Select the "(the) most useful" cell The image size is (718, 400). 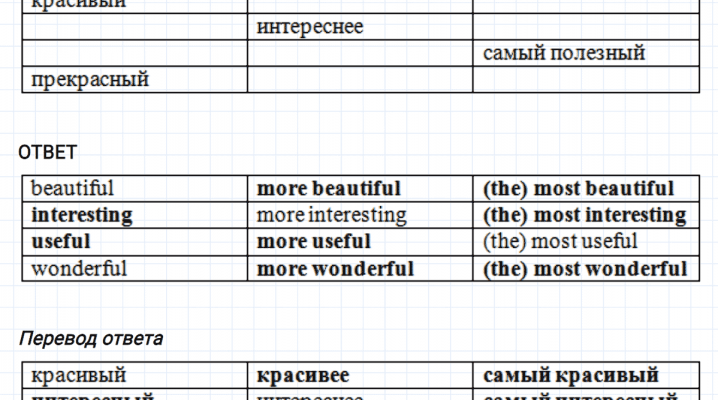[x=559, y=241]
